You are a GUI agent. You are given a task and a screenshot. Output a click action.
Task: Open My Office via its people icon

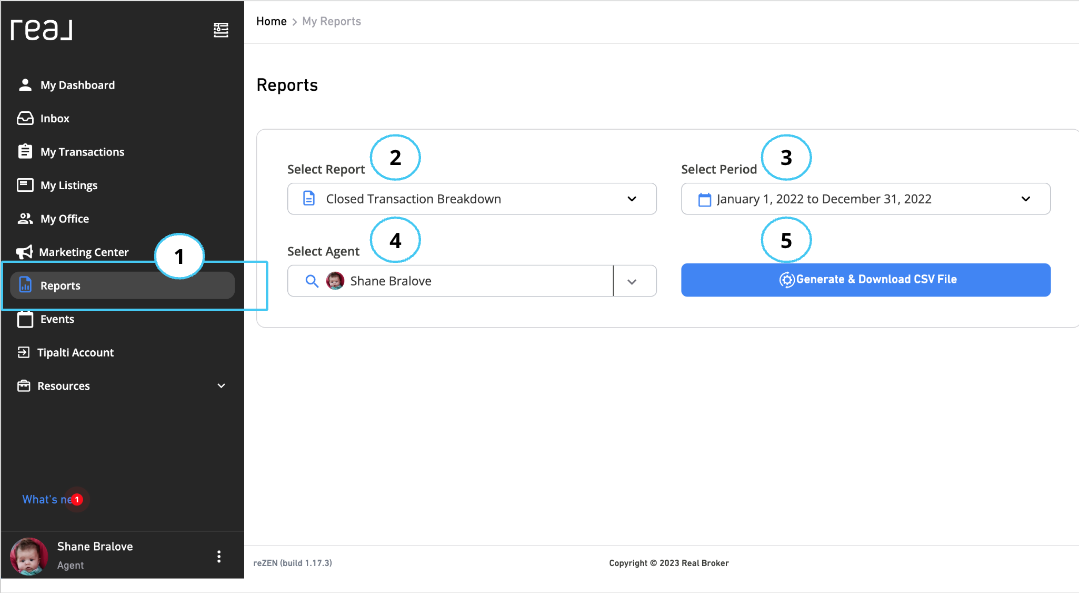coord(25,218)
